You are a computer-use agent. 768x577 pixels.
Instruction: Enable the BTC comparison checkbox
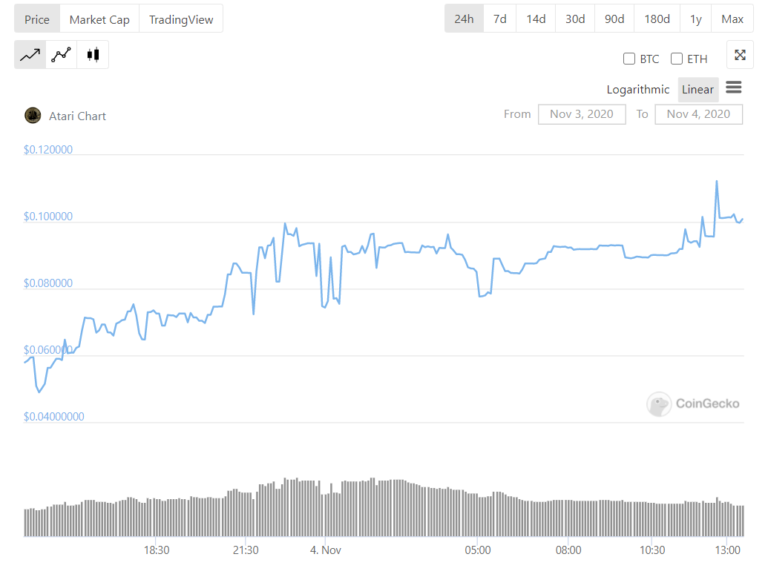pyautogui.click(x=629, y=59)
